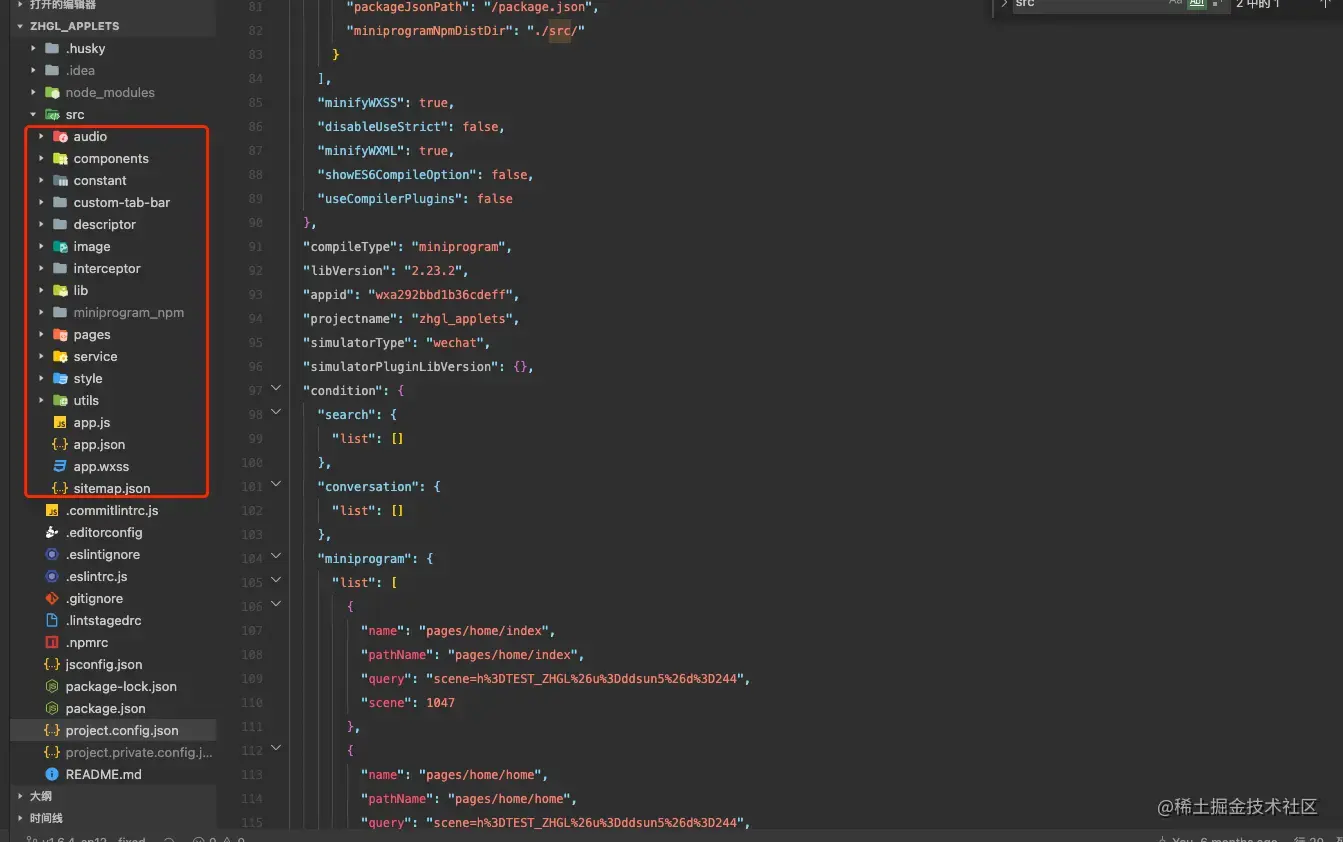
Task: Click the audio folder icon
Action: 60,136
